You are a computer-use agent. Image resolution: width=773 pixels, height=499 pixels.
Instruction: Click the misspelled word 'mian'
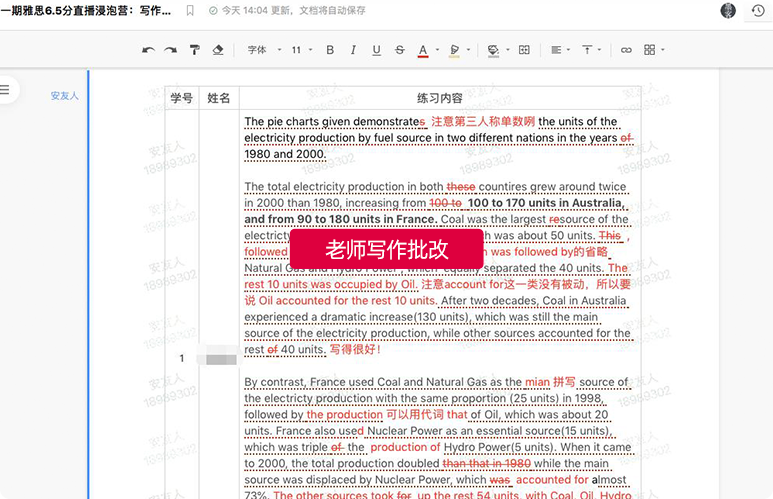tap(537, 382)
